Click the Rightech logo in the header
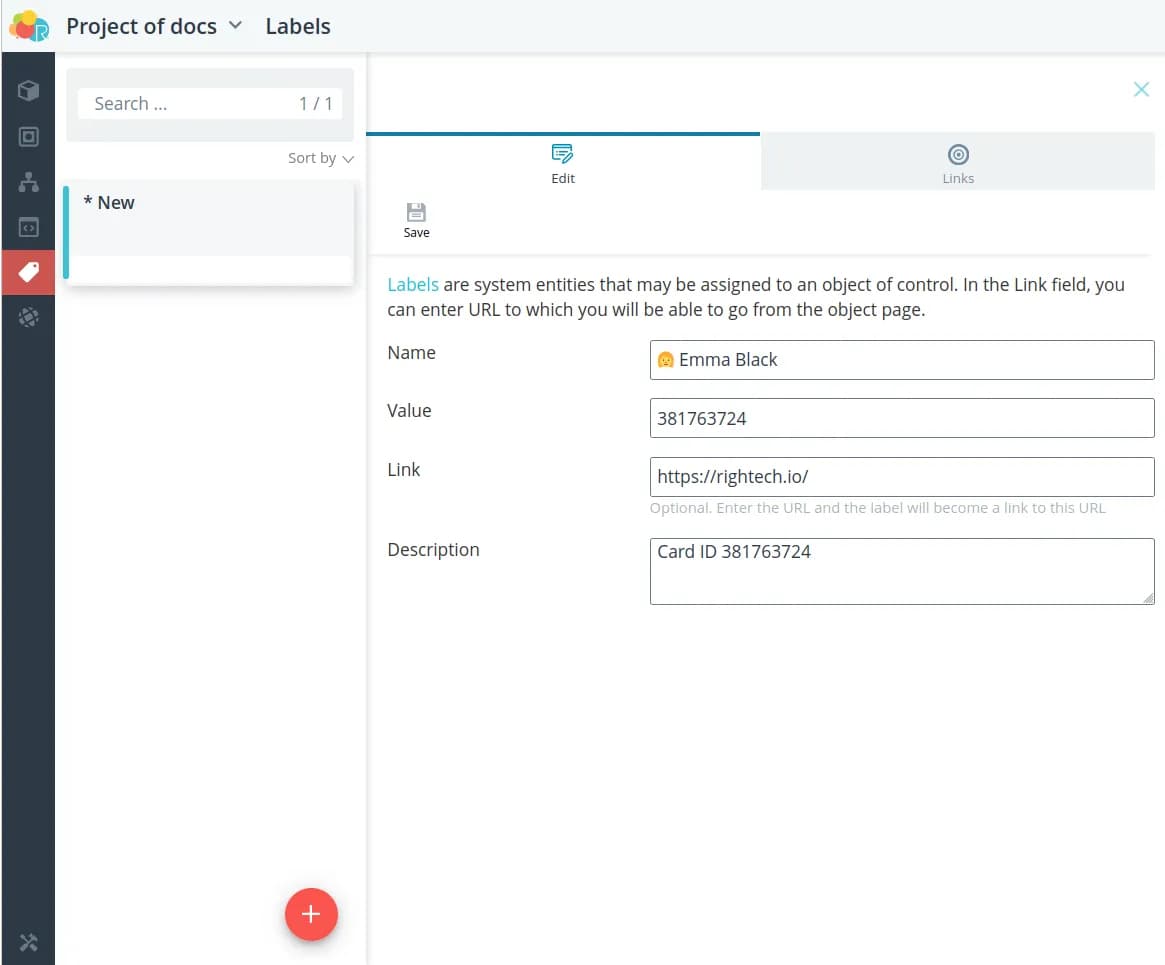 (x=29, y=26)
